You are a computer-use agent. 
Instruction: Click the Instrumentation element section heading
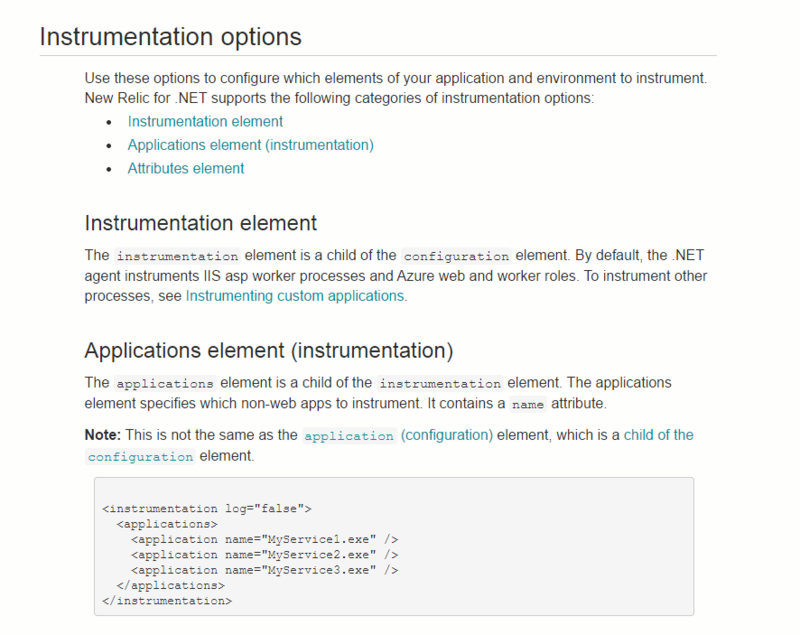coord(200,222)
